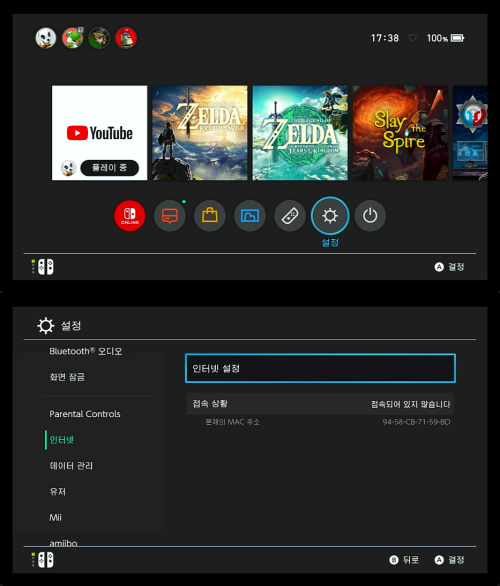Select 화면 잠금 in sidebar

(67, 377)
